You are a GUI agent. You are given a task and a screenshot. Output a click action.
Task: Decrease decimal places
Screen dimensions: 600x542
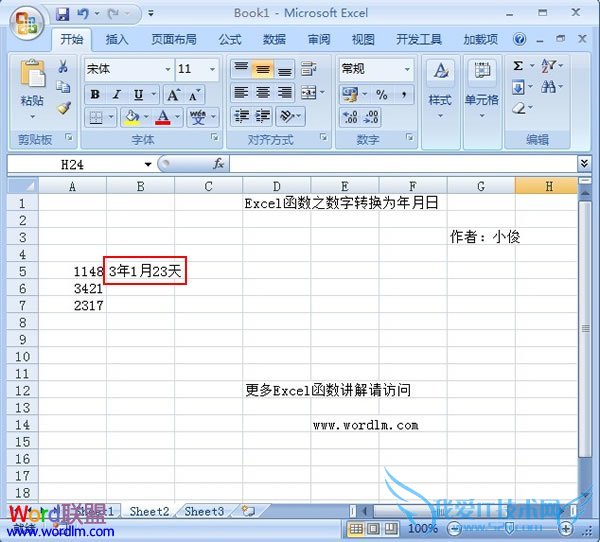[x=371, y=117]
